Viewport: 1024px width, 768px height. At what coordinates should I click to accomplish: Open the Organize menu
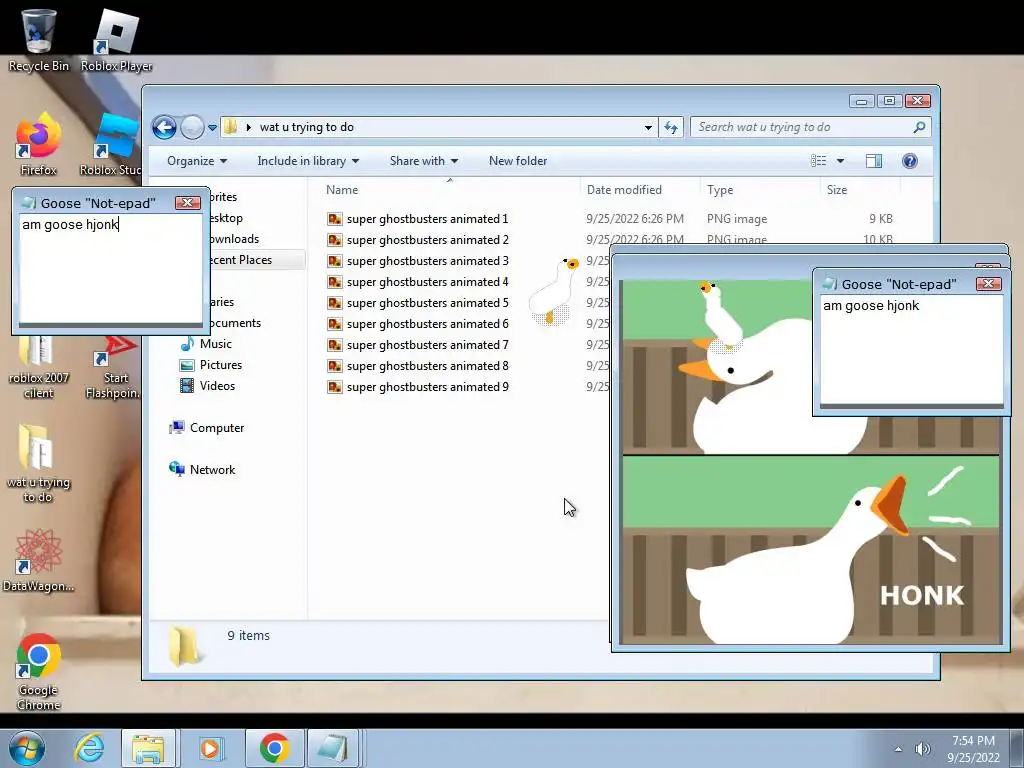[x=197, y=161]
